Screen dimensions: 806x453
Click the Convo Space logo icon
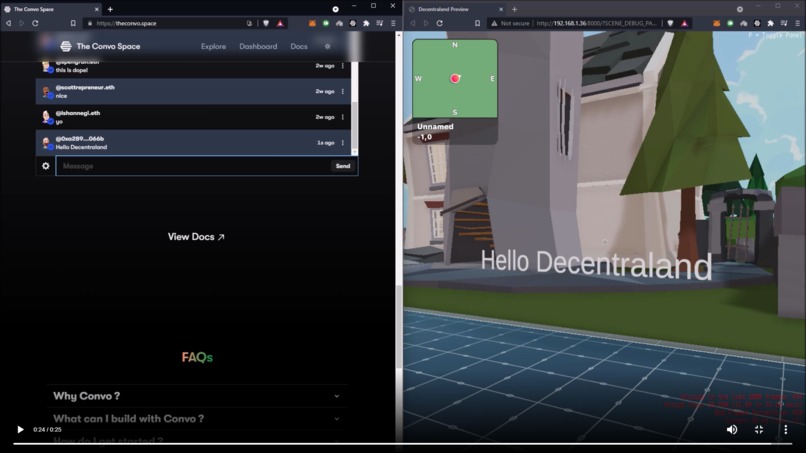point(66,46)
